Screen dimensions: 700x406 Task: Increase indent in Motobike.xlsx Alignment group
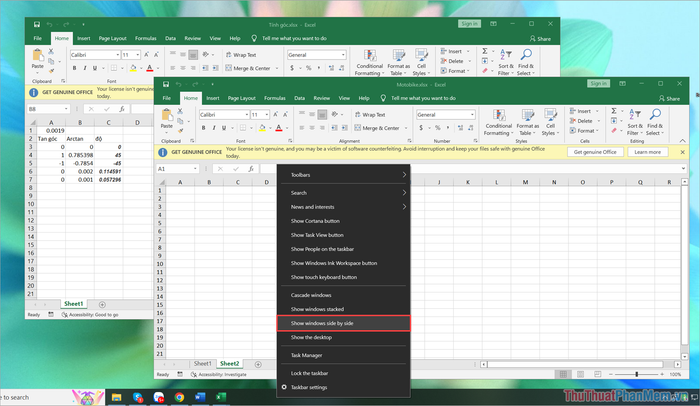pyautogui.click(x=345, y=128)
